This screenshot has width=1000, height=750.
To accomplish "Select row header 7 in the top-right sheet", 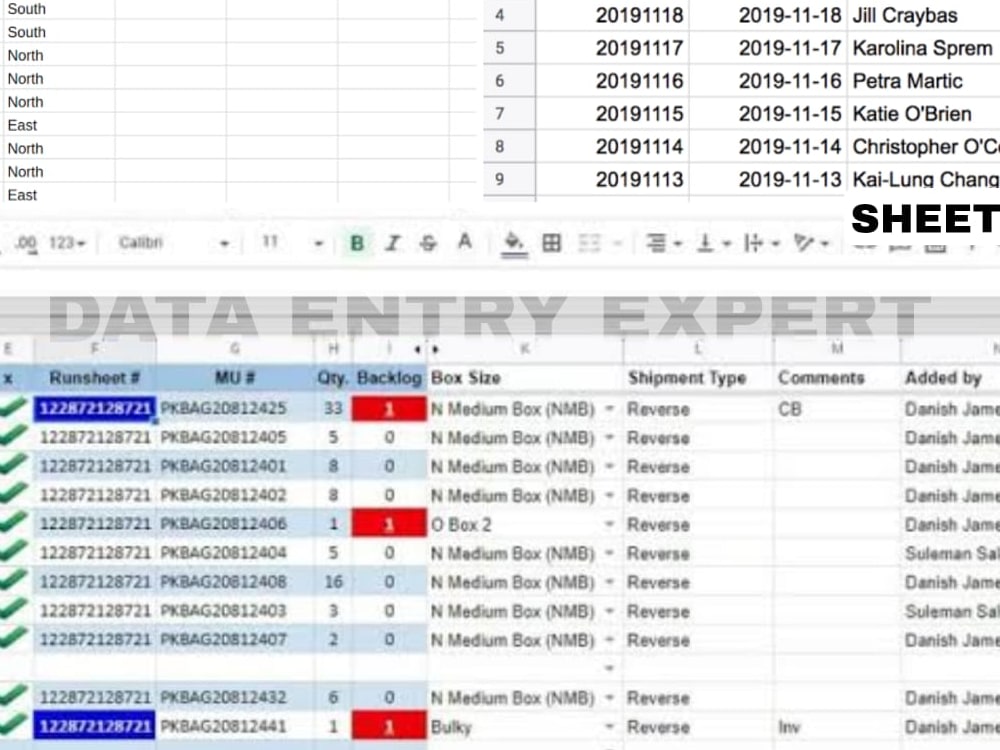I will 509,114.
